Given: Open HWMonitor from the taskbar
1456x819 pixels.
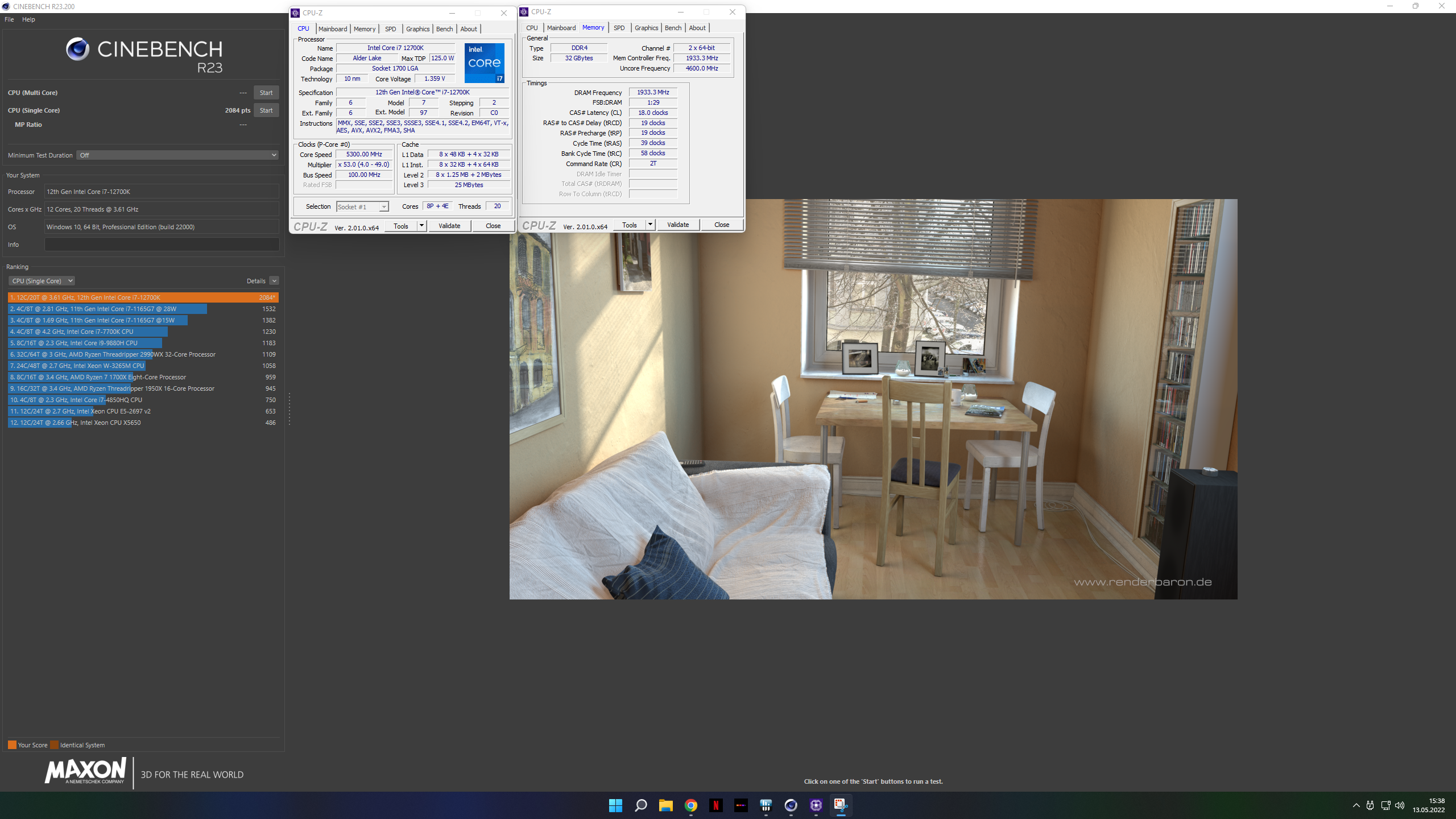Looking at the screenshot, I should [x=766, y=805].
